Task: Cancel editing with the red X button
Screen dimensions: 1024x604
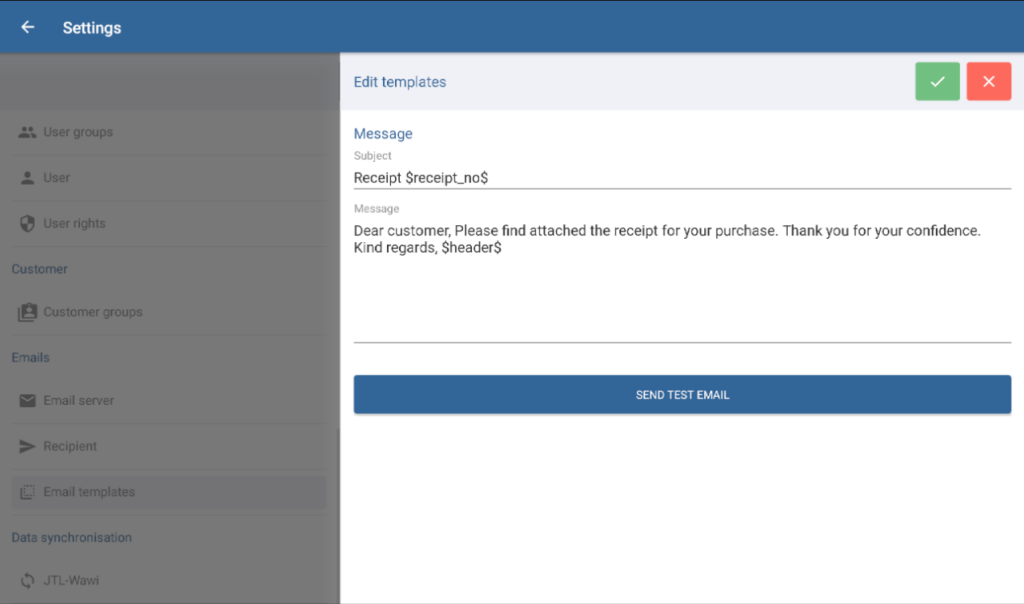Action: coord(988,81)
